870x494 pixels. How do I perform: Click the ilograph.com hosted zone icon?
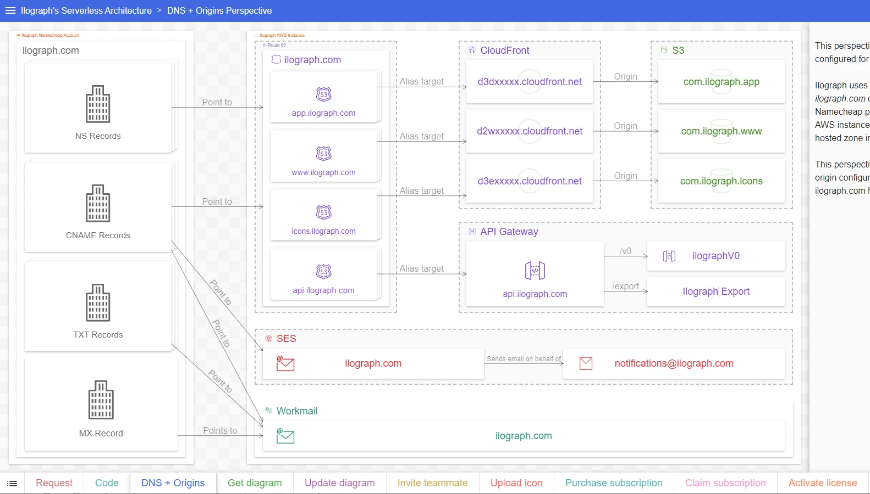[276, 59]
